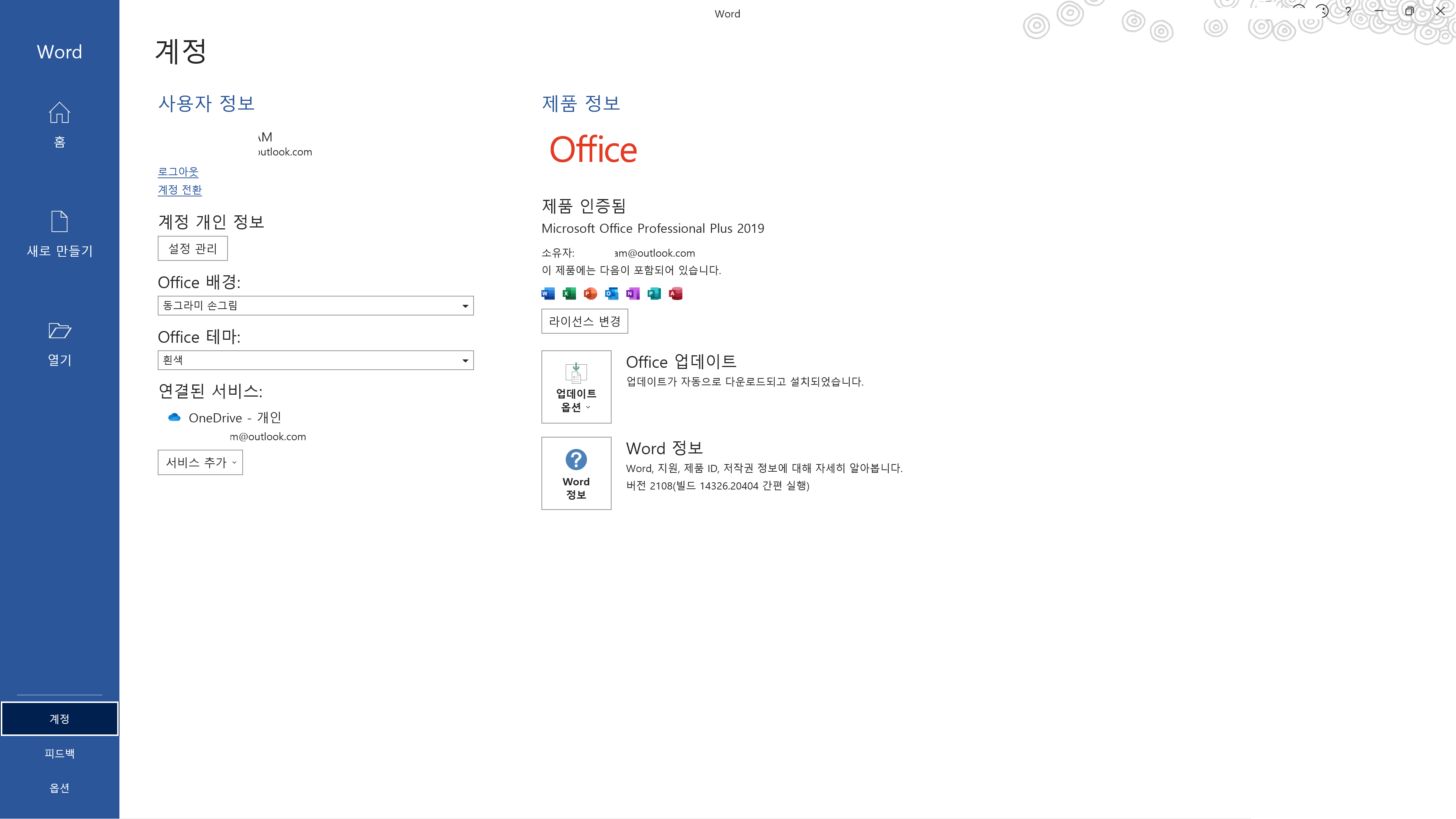This screenshot has width=1456, height=819.
Task: Open the Office 배경 dropdown showing 동그라미 손그림
Action: [x=315, y=306]
